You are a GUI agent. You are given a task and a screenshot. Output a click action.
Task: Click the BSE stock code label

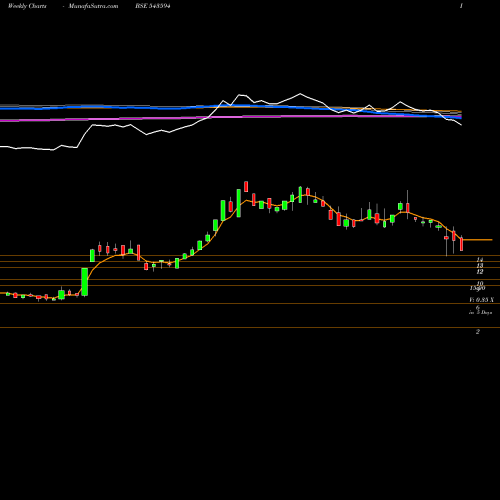(x=153, y=6)
